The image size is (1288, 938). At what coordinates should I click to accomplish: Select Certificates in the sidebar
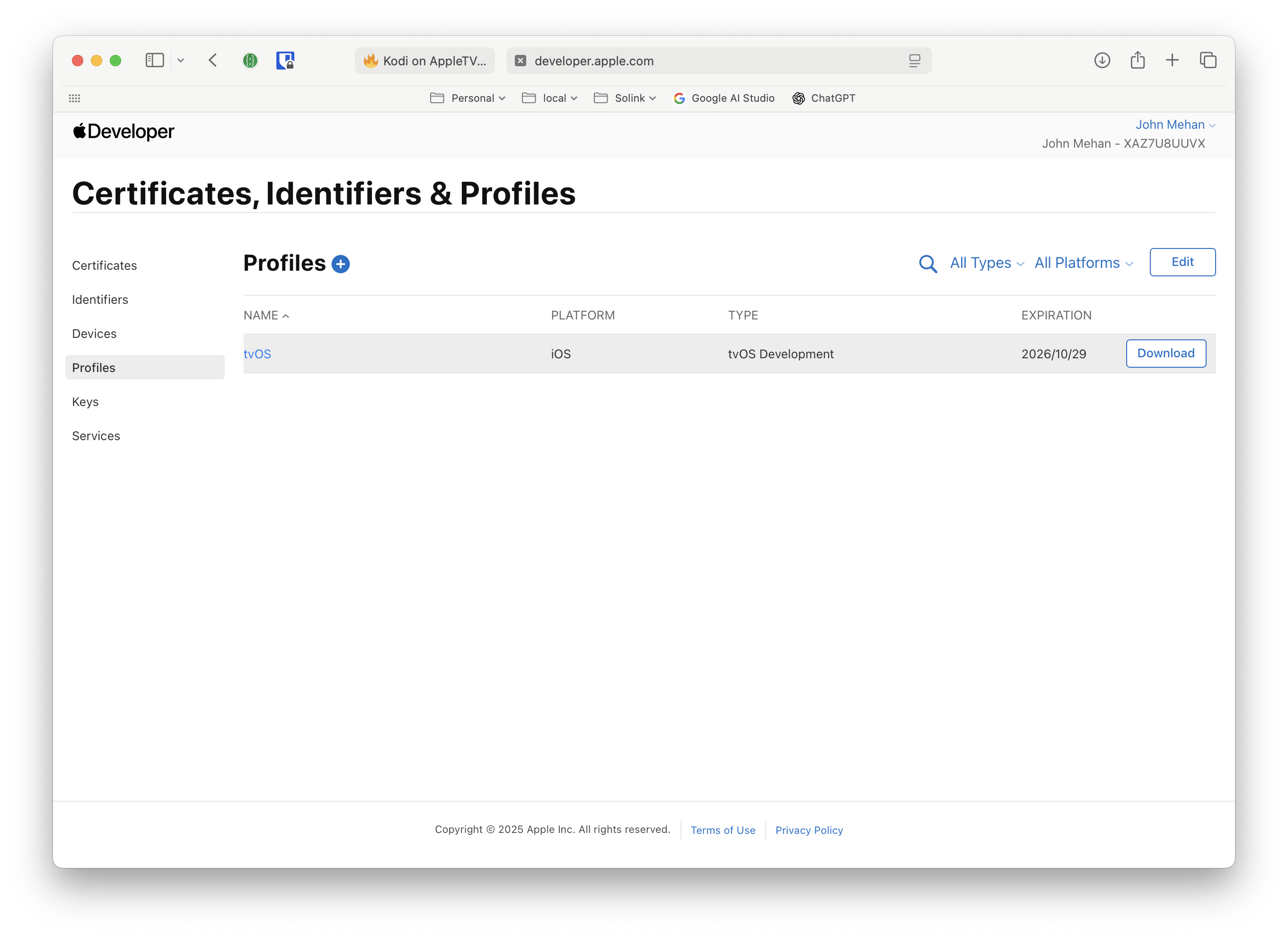[105, 265]
